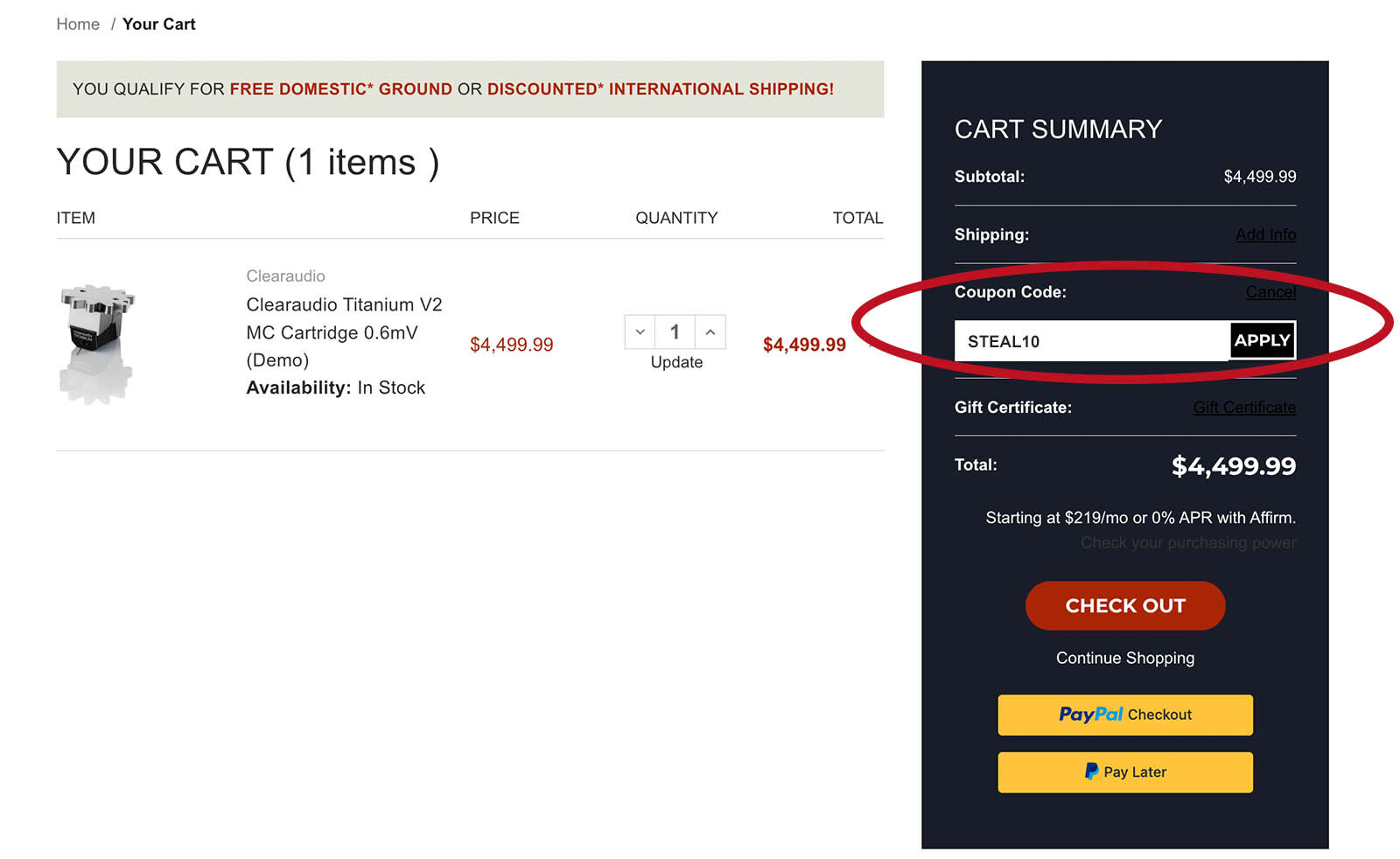Viewport: 1400px width, 859px height.
Task: Select the Pay Later PayPal icon
Action: pyautogui.click(x=1090, y=772)
